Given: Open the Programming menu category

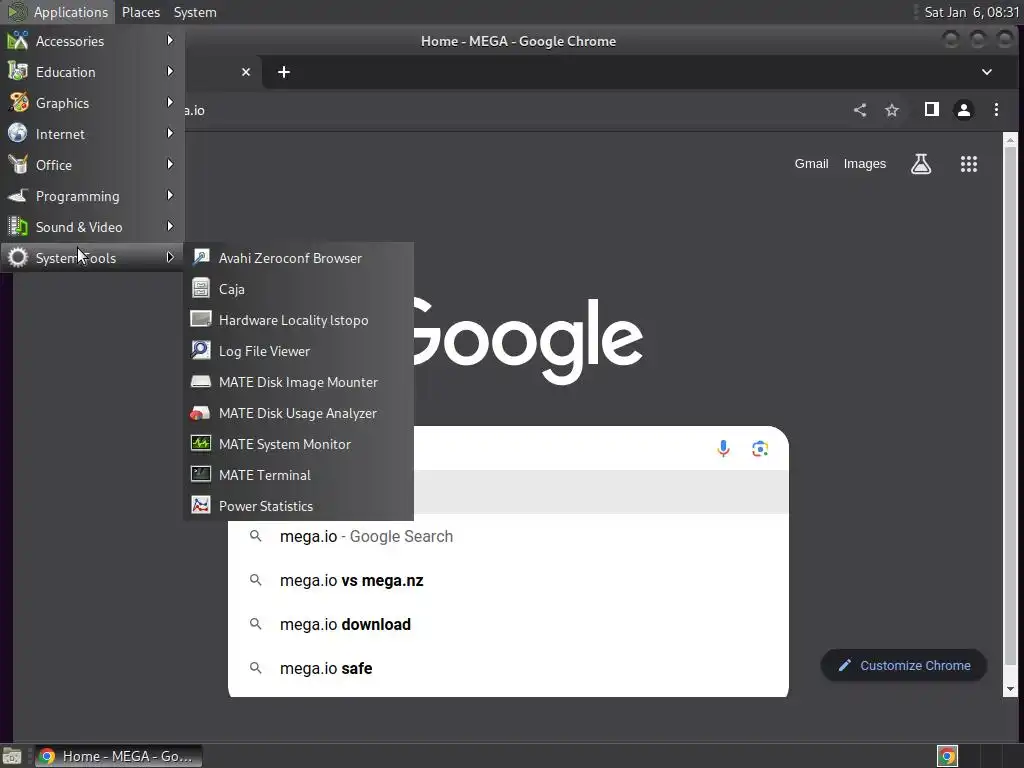Looking at the screenshot, I should (92, 196).
